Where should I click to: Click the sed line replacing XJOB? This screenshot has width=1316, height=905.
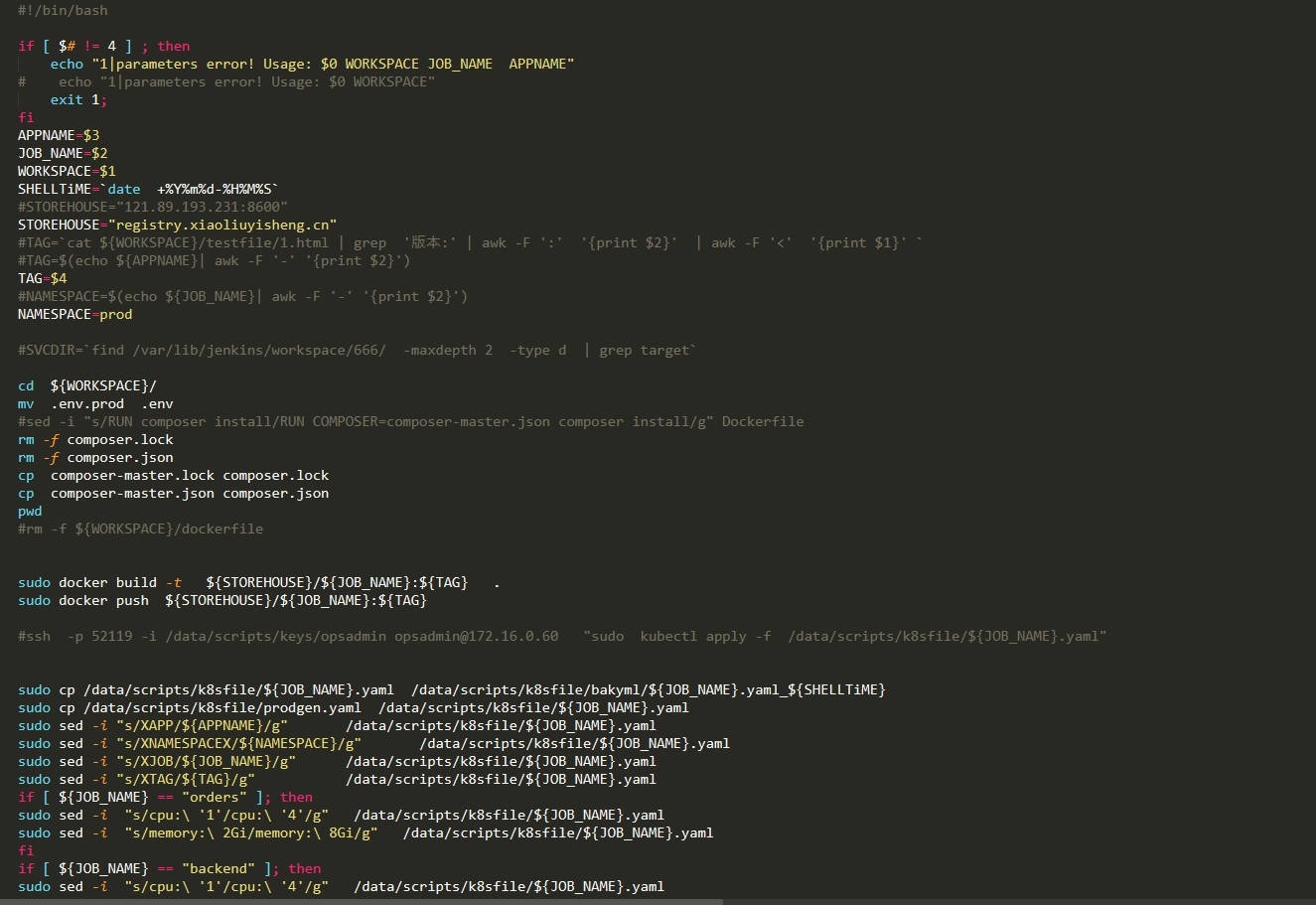tap(337, 761)
